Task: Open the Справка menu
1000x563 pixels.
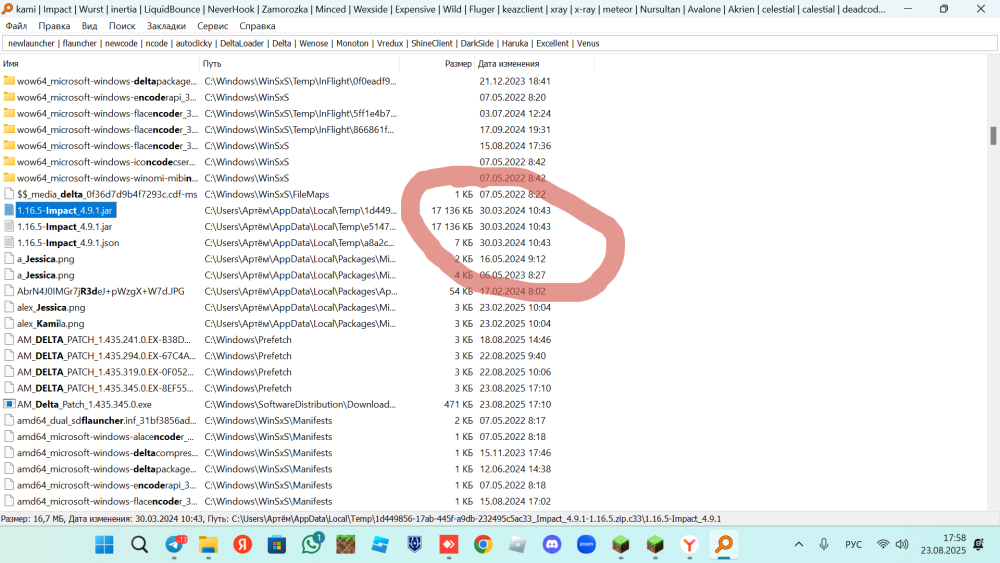Action: pyautogui.click(x=257, y=26)
